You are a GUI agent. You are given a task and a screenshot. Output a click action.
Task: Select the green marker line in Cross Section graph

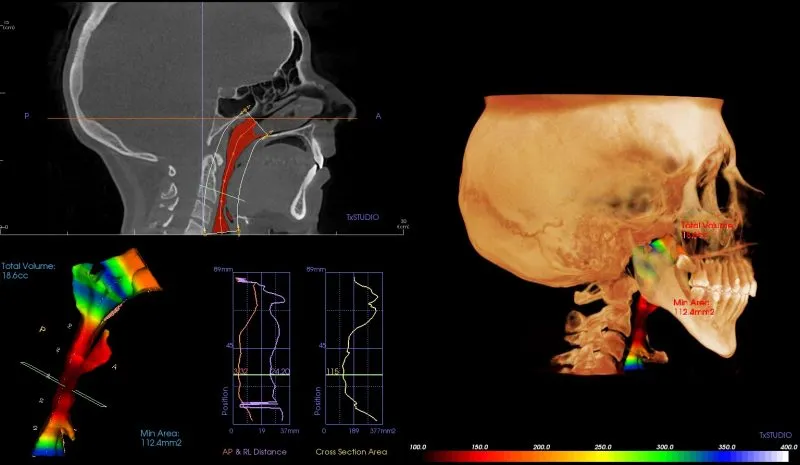click(353, 375)
